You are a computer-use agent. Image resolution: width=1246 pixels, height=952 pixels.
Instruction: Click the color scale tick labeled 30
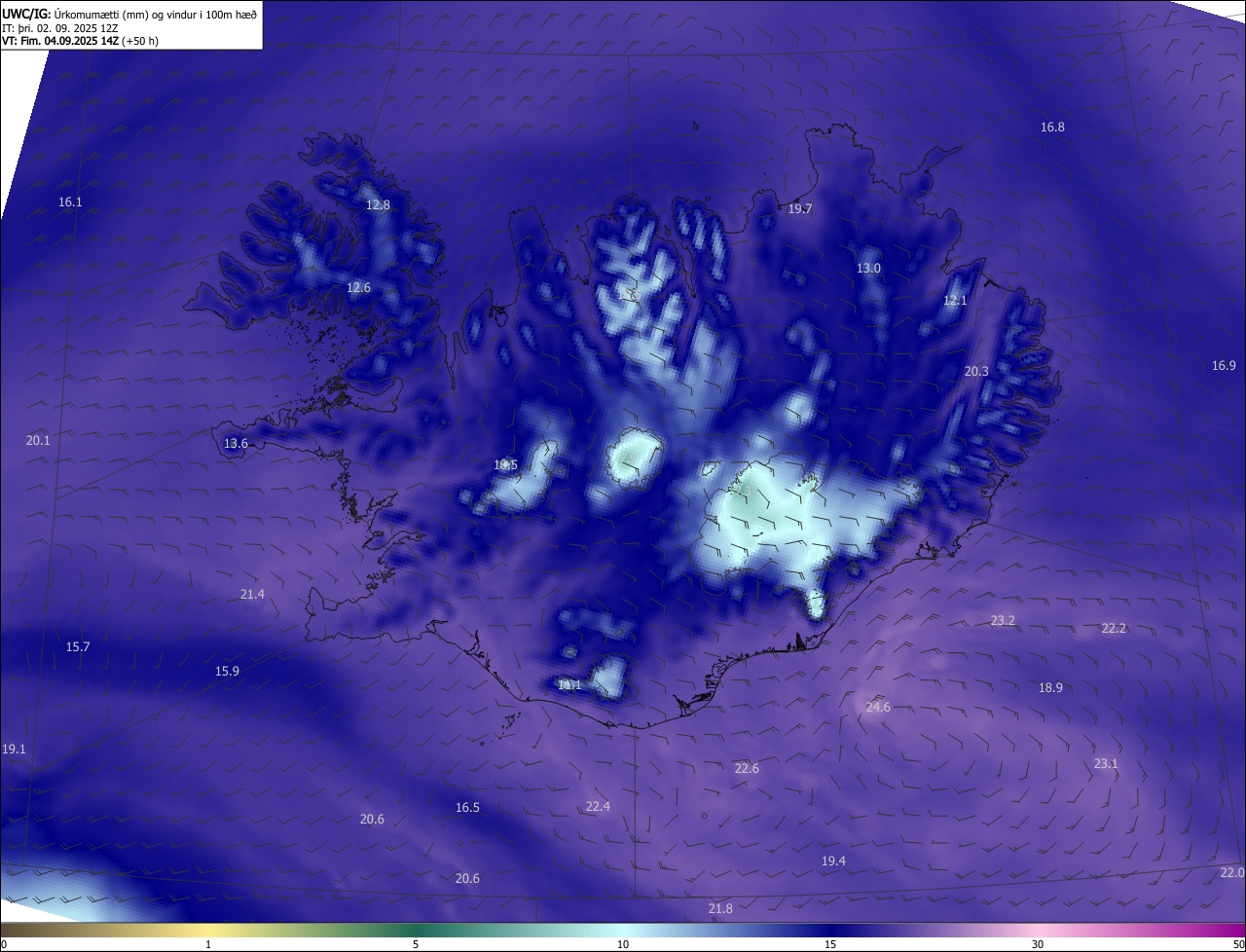(x=1038, y=945)
